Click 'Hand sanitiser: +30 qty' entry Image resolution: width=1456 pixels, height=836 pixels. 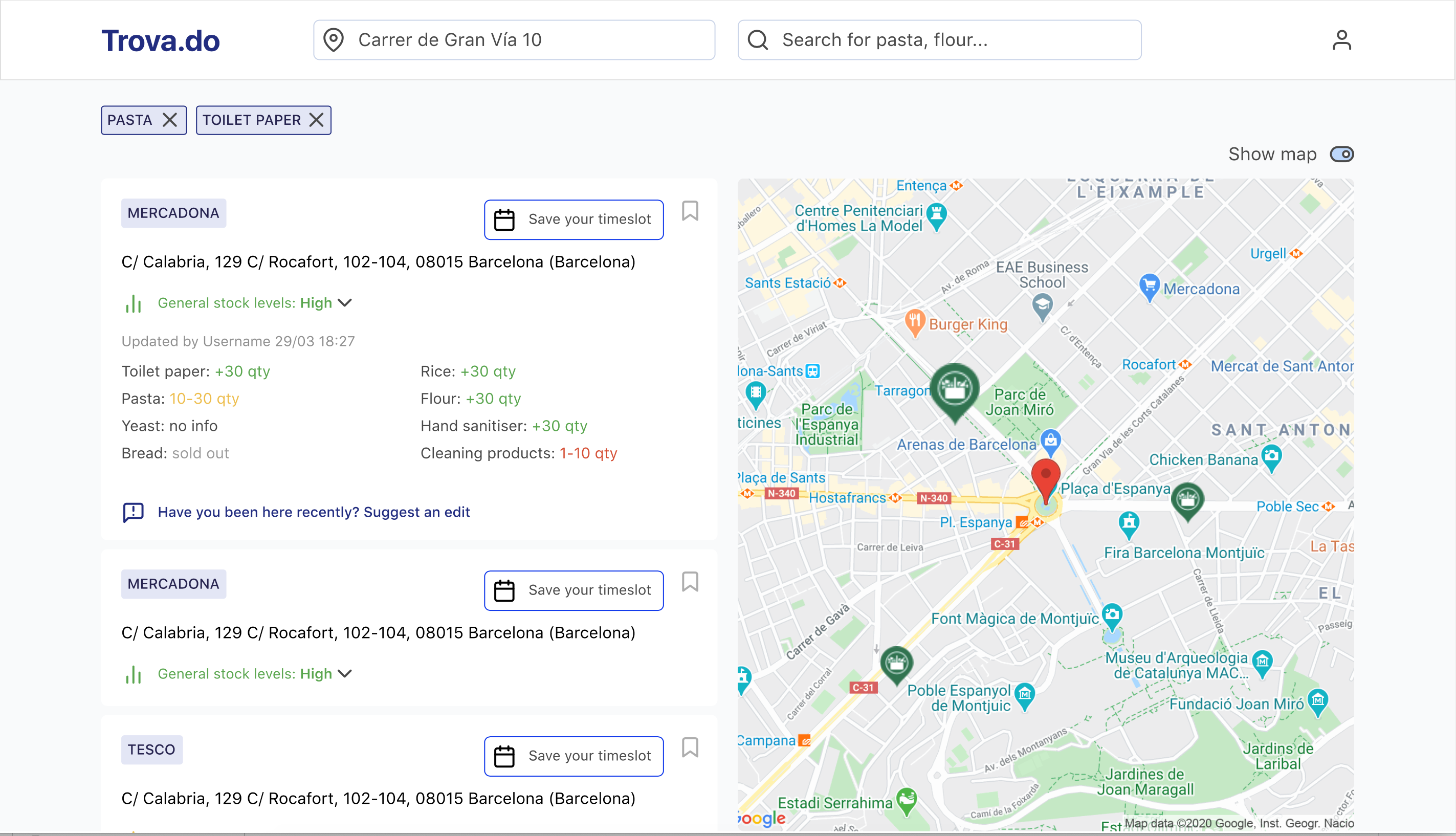pos(504,426)
